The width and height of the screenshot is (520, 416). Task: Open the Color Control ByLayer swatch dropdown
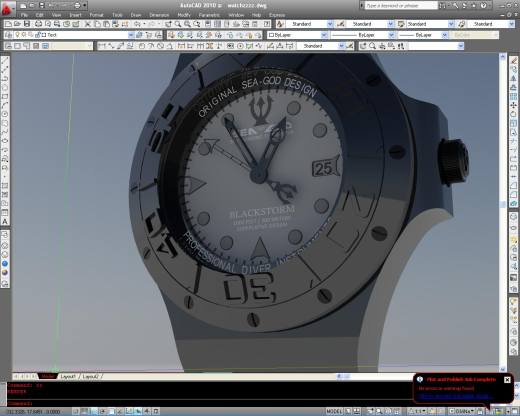[x=324, y=35]
